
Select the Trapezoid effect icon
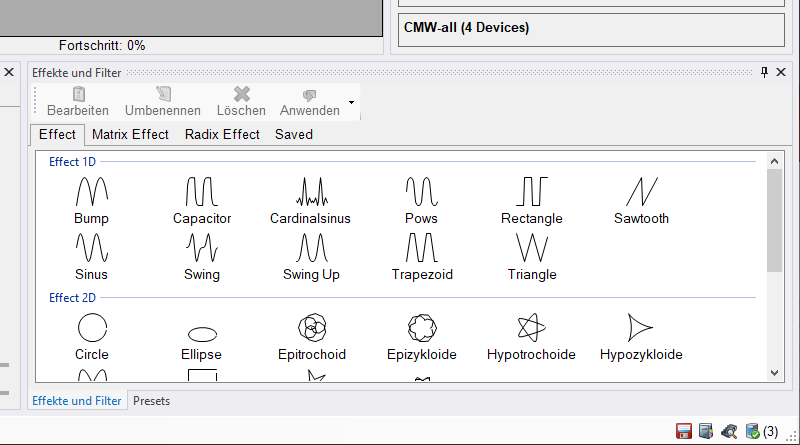(421, 247)
